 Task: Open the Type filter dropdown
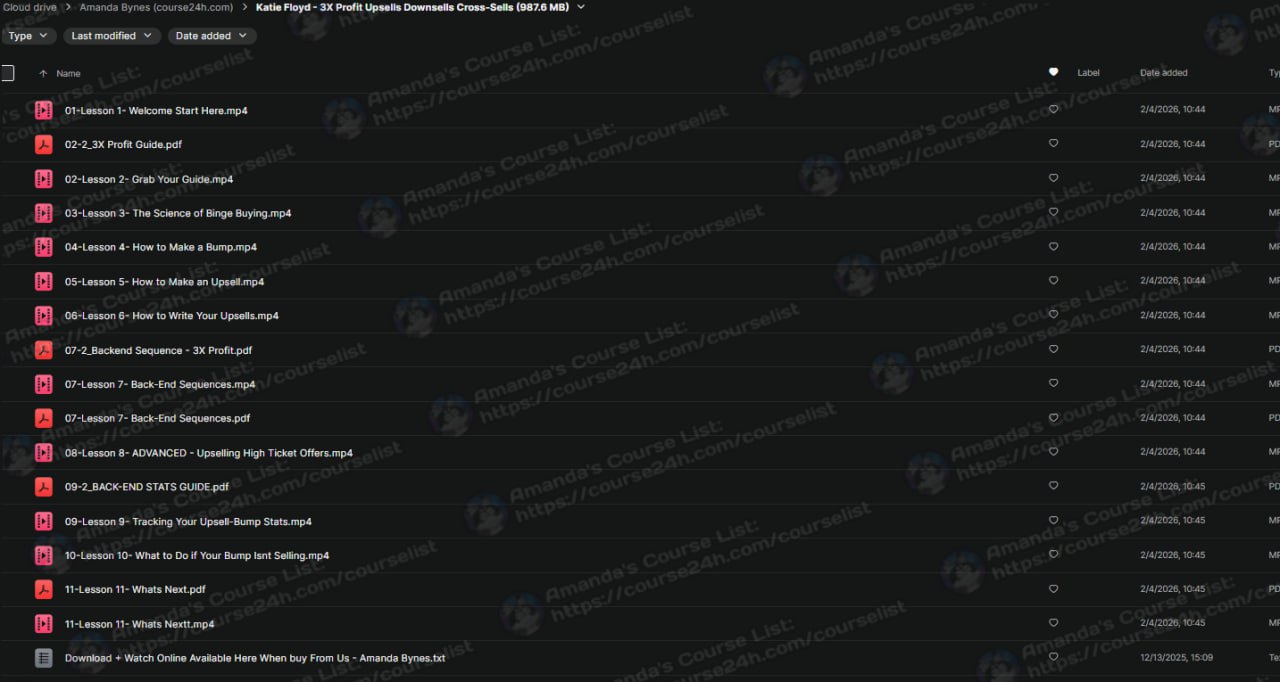(x=29, y=35)
